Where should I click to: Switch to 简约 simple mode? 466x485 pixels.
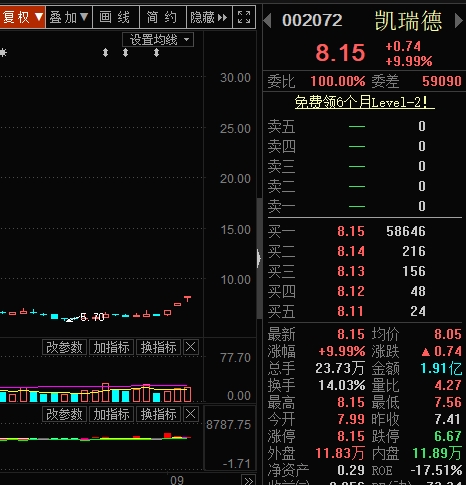click(x=162, y=17)
